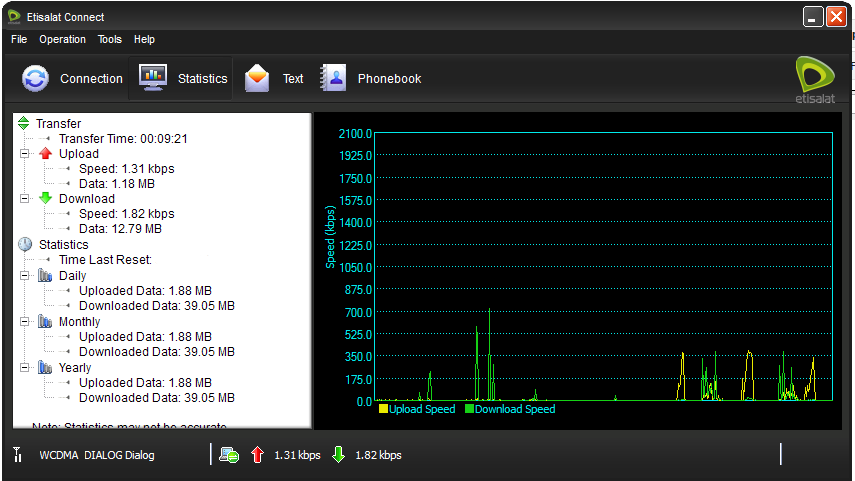
Task: Click the 1.31 kbps upload rate in status bar
Action: click(297, 455)
